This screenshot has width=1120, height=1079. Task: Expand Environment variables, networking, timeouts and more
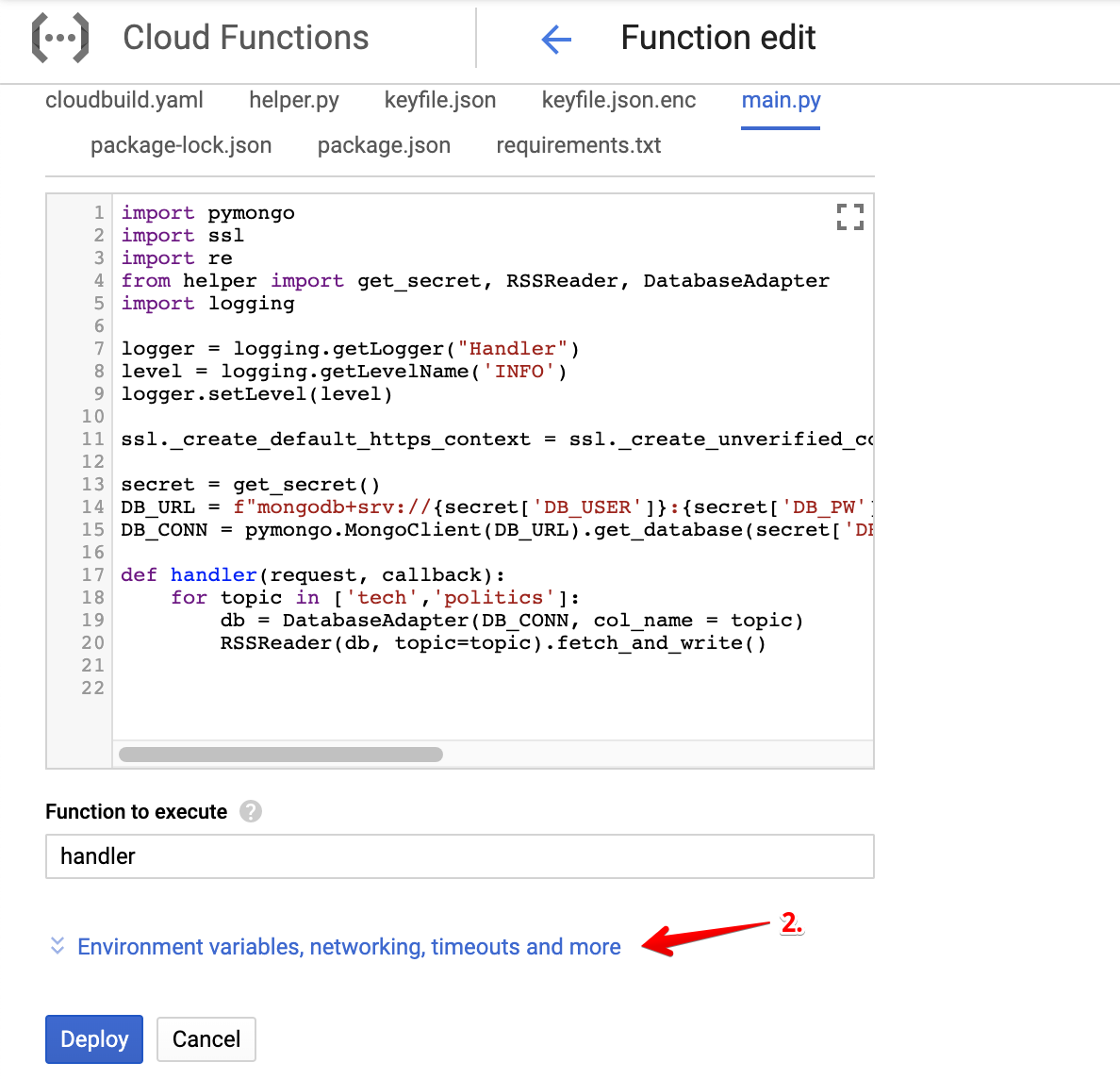click(x=349, y=947)
